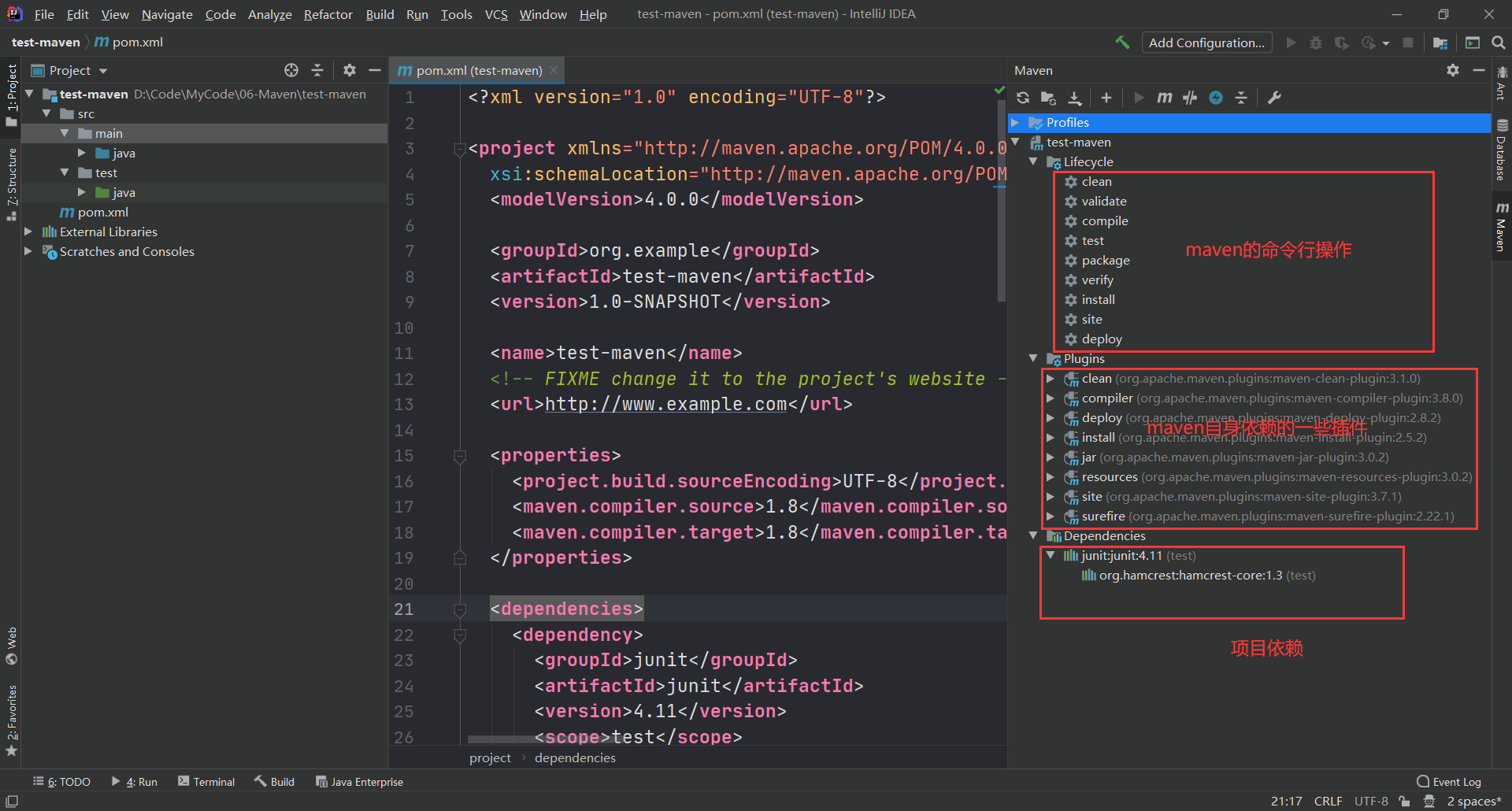Collapse the main folder
This screenshot has width=1512, height=811.
point(65,133)
